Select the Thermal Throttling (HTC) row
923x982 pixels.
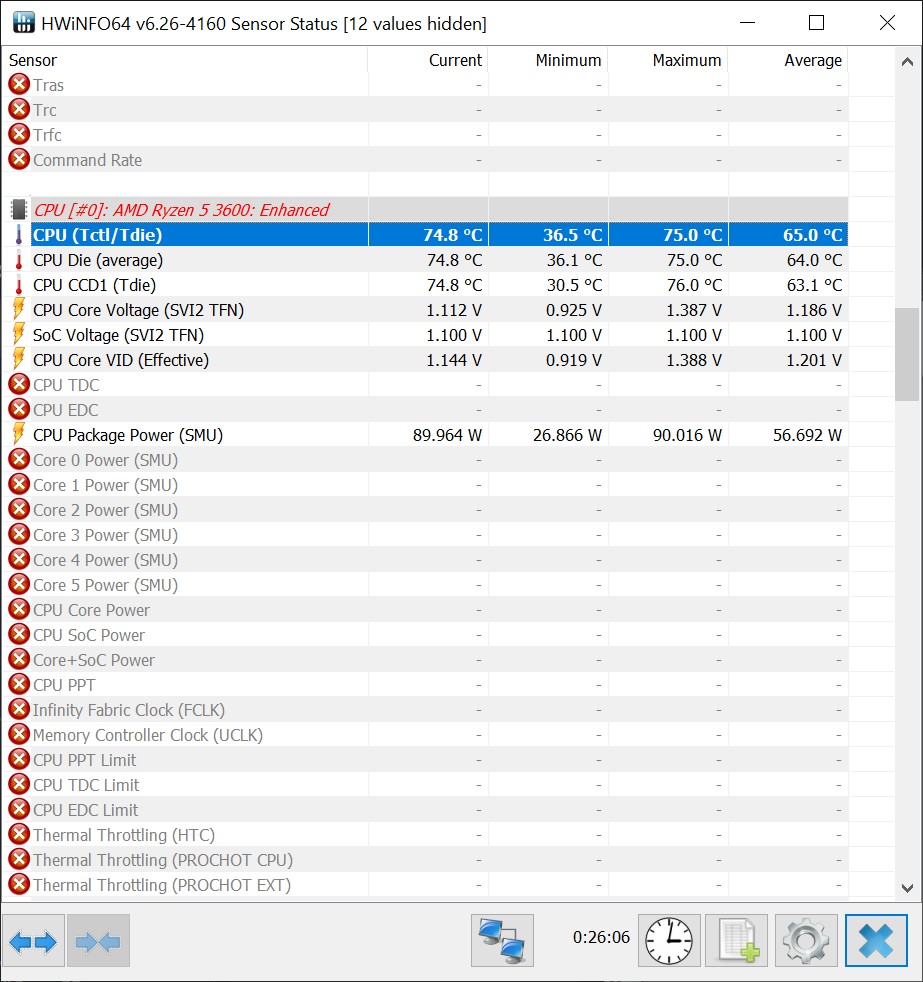pos(425,835)
